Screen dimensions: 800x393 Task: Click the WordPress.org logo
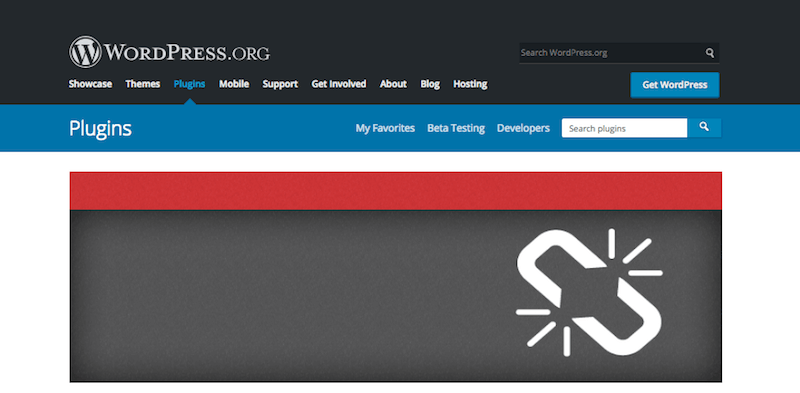pyautogui.click(x=169, y=52)
